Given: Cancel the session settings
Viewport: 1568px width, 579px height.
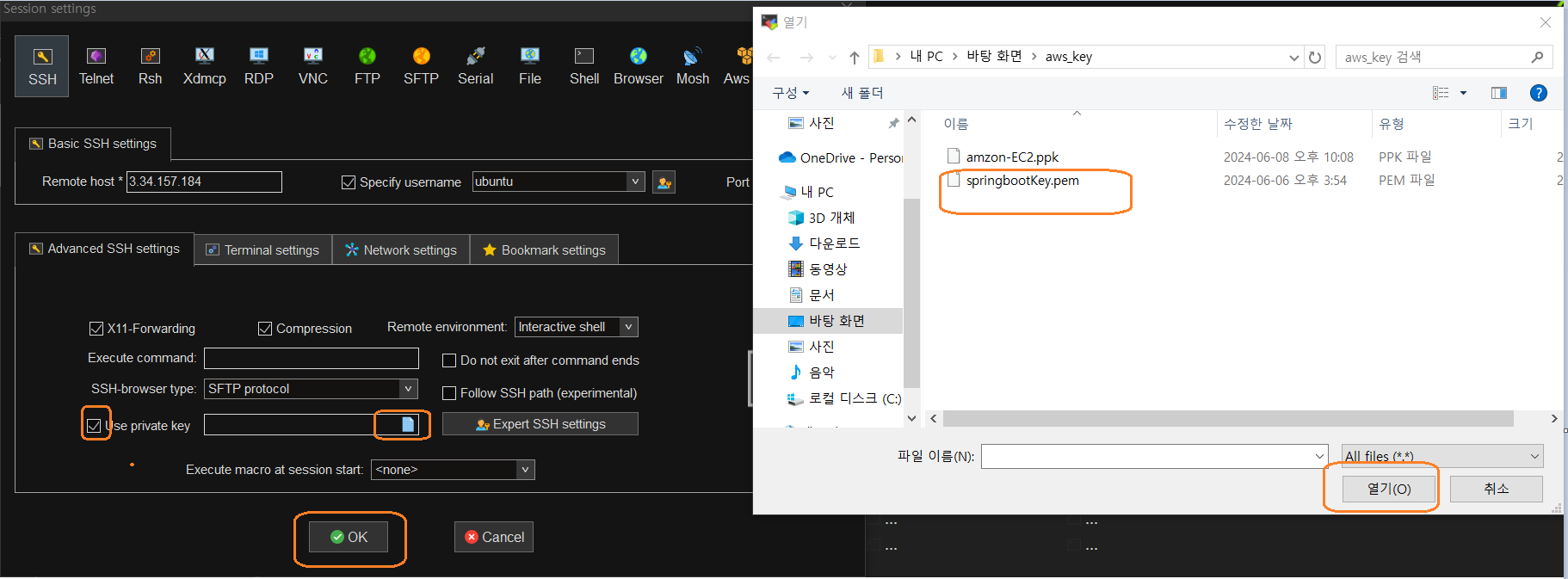Looking at the screenshot, I should coord(494,537).
